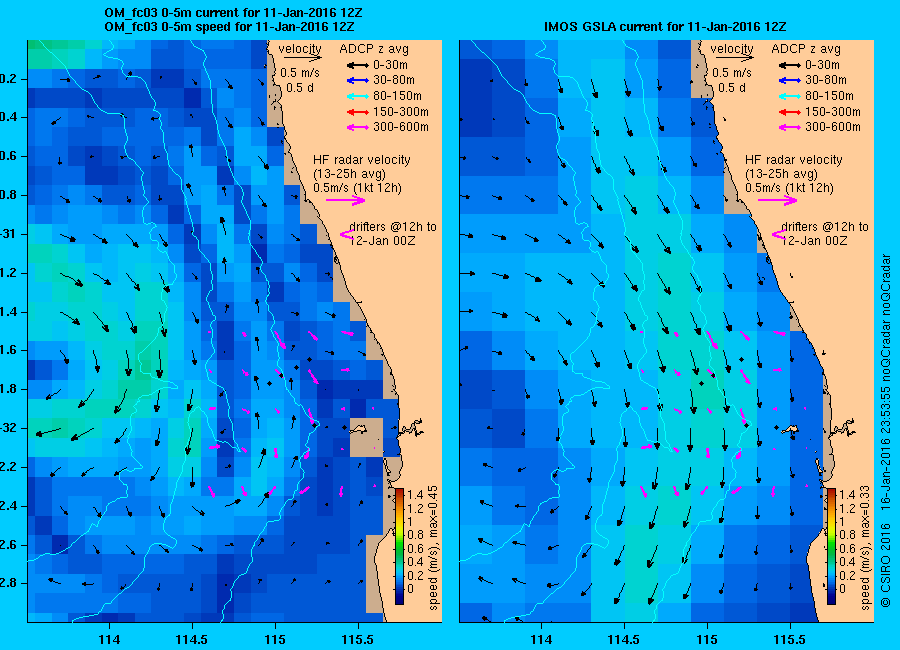Click the '115.5' longitude label under left panel
The image size is (900, 650).
(x=358, y=639)
